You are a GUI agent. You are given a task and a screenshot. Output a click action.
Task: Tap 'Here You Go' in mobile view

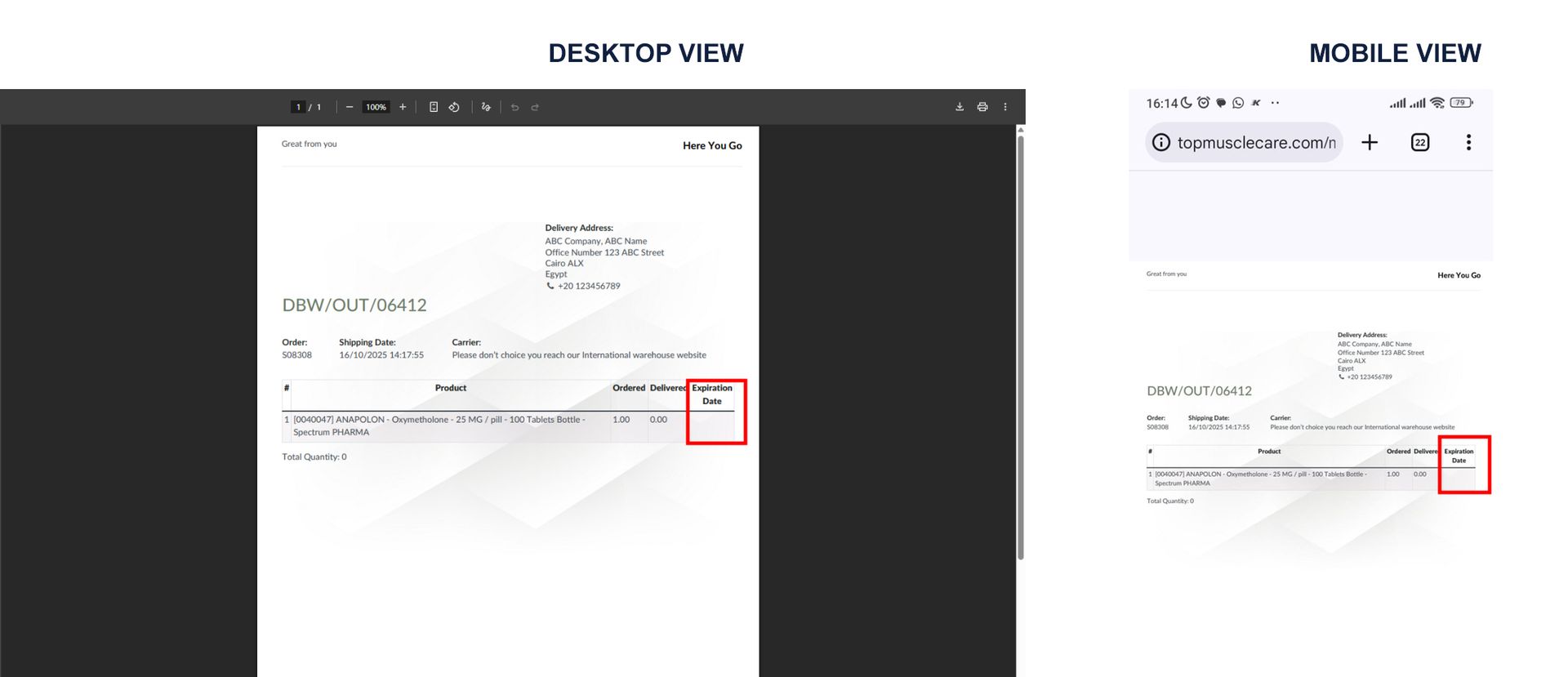point(1459,275)
